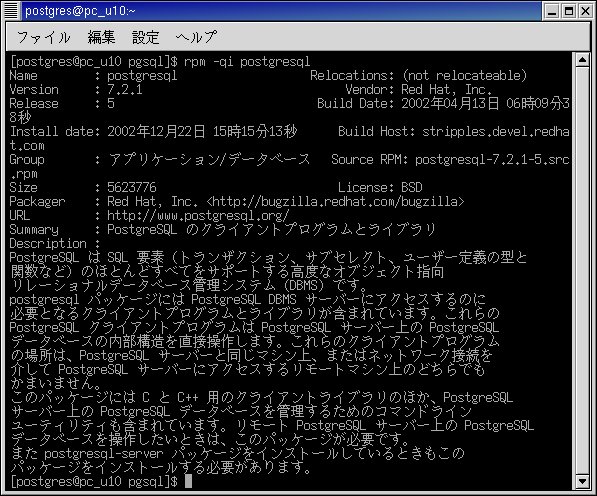
Task: Click the rpm -qi postgresql command text
Action: (247, 62)
